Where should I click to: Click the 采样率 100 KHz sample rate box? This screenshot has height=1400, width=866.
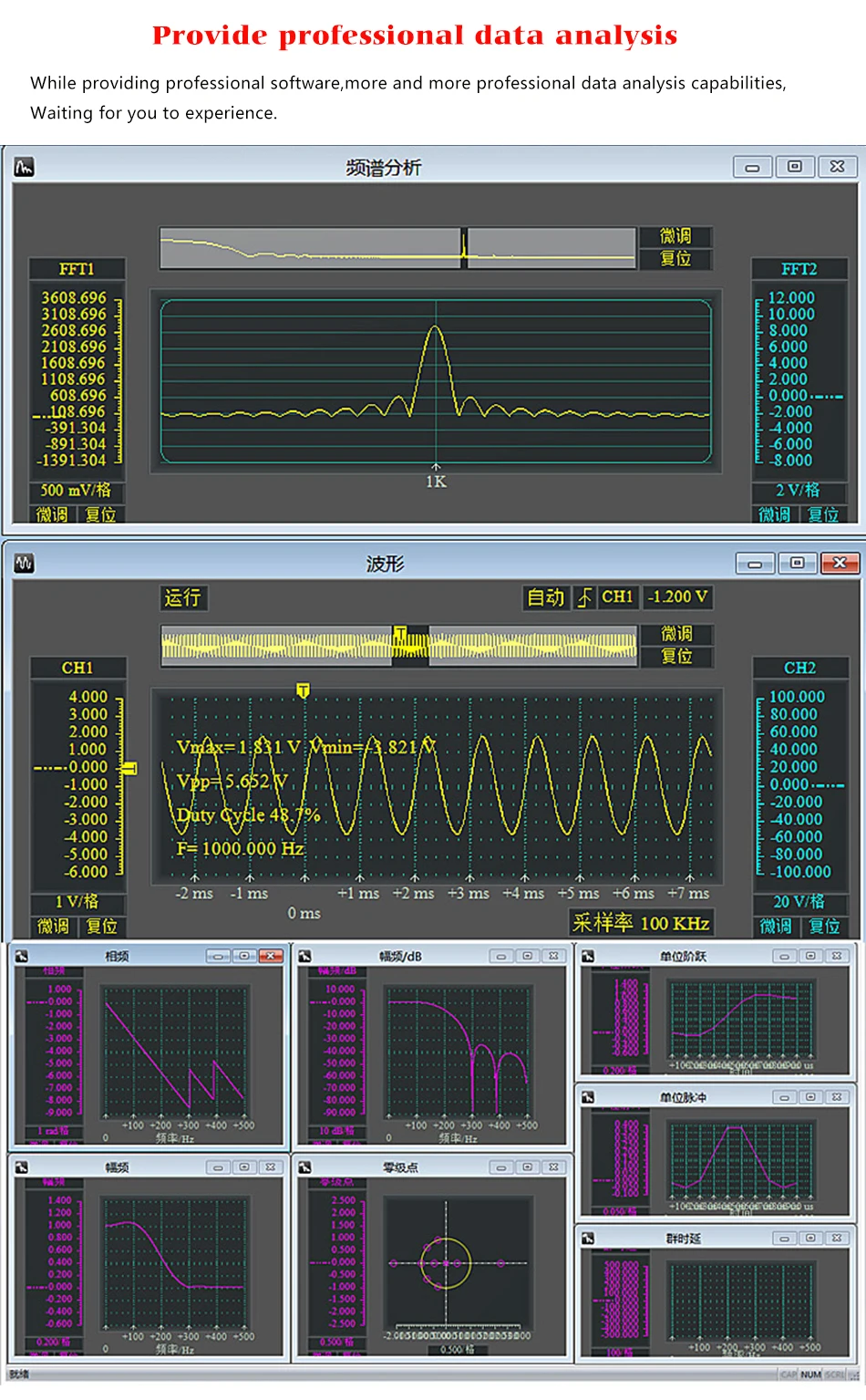[x=641, y=923]
